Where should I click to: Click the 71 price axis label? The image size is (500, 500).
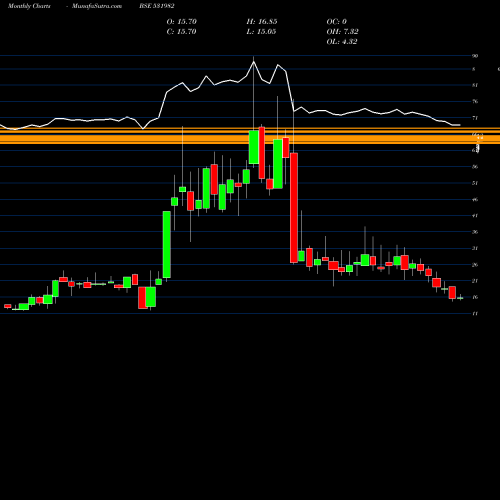coord(475,118)
